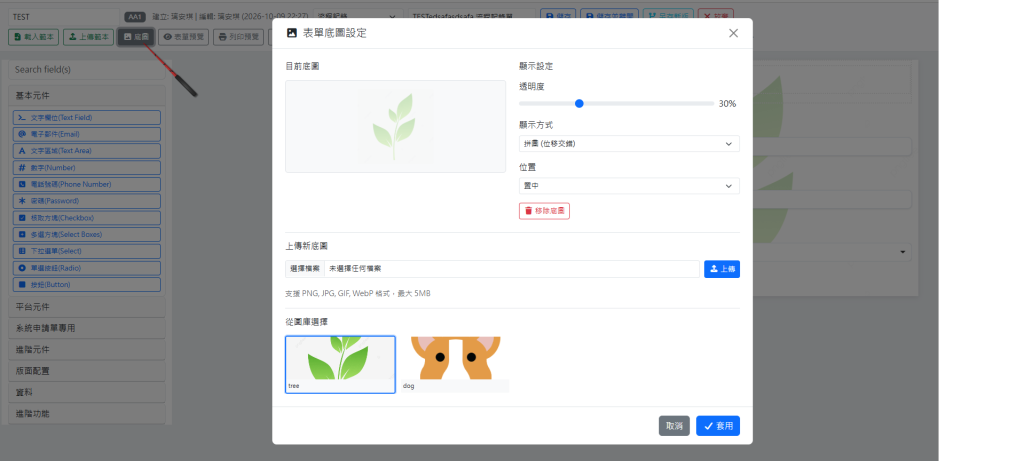
Task: Click the 未選擇任何檔案 file name area
Action: tap(511, 268)
